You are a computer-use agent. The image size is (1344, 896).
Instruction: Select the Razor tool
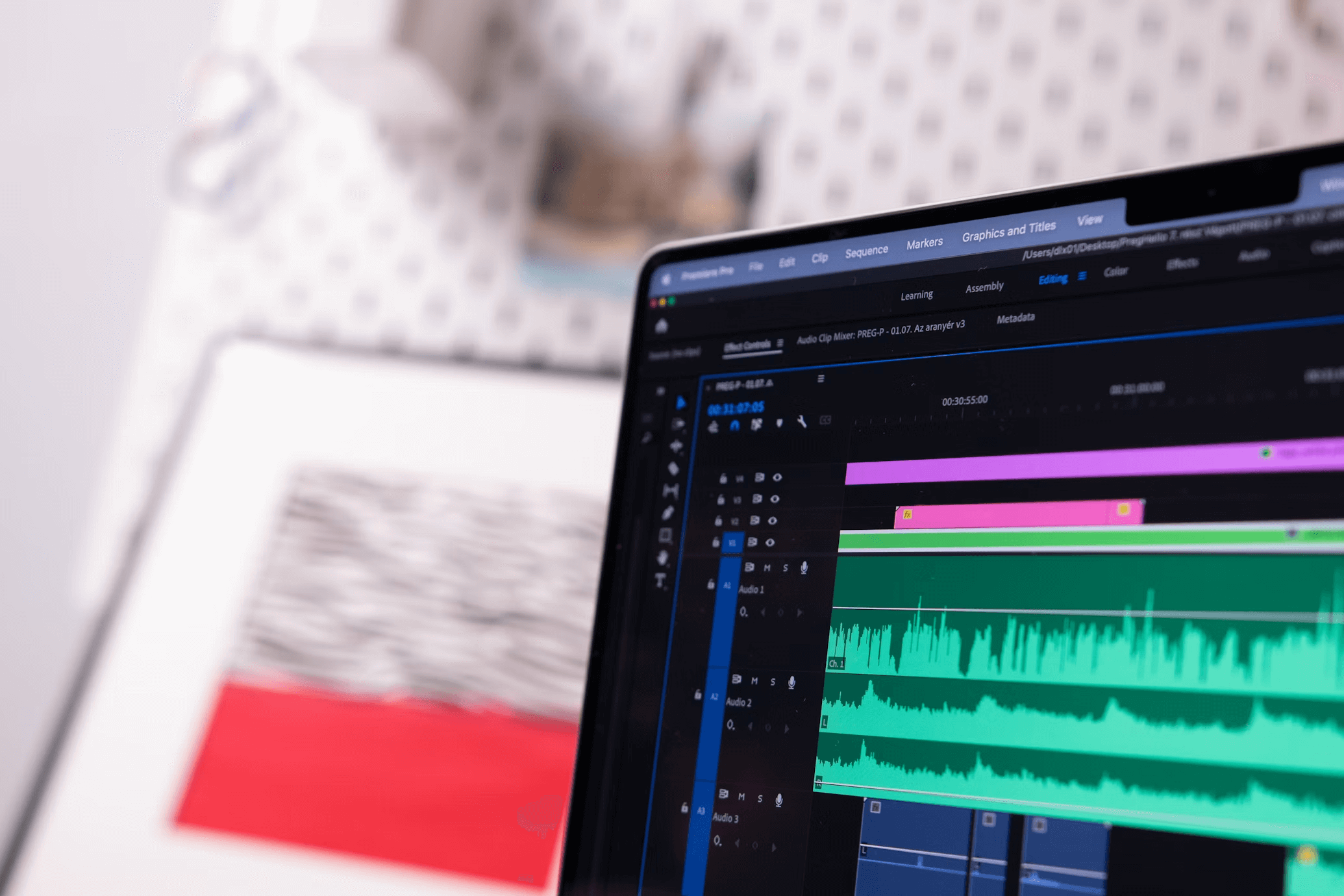point(674,468)
